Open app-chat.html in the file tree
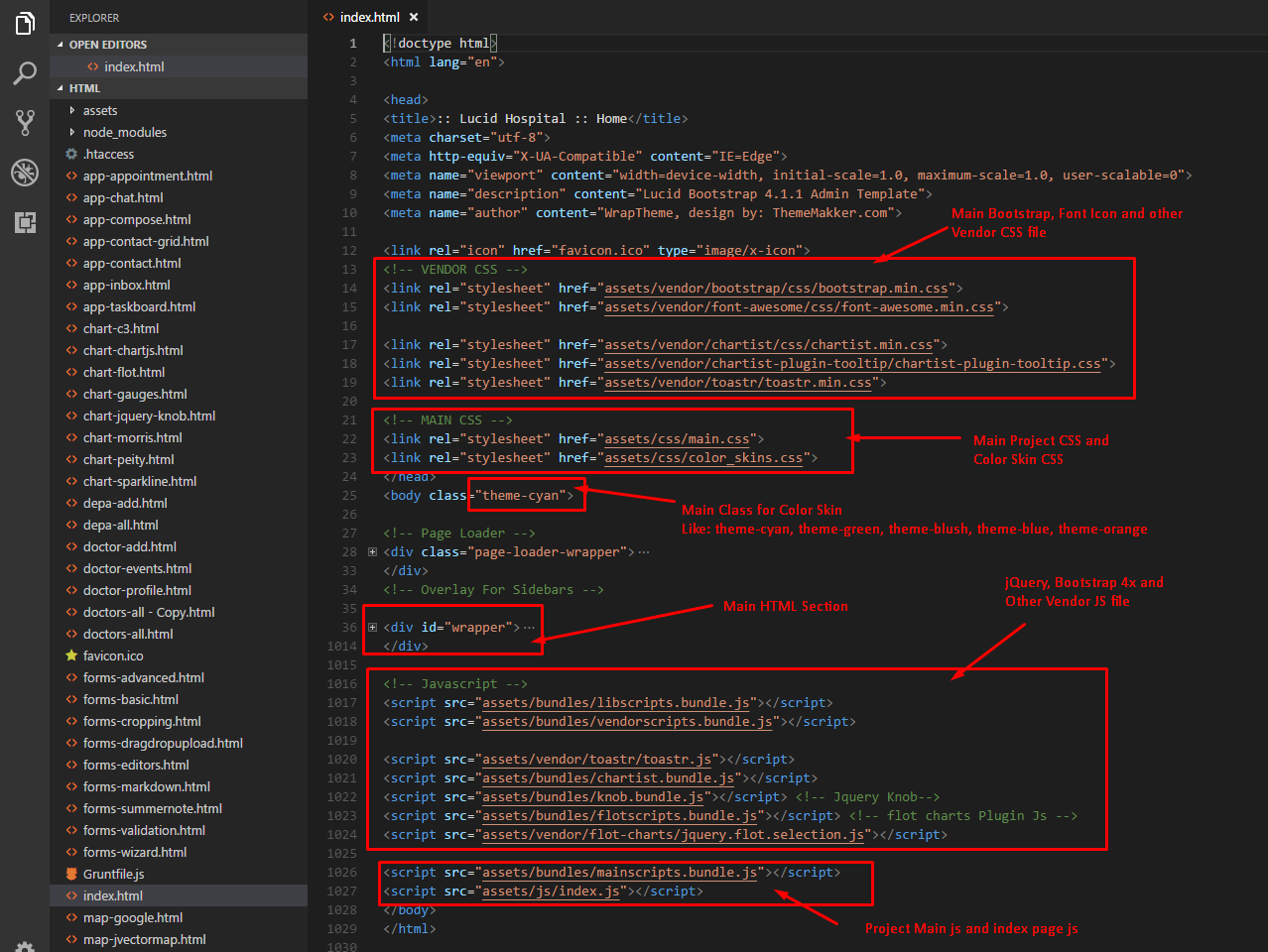The image size is (1268, 952). pos(123,197)
